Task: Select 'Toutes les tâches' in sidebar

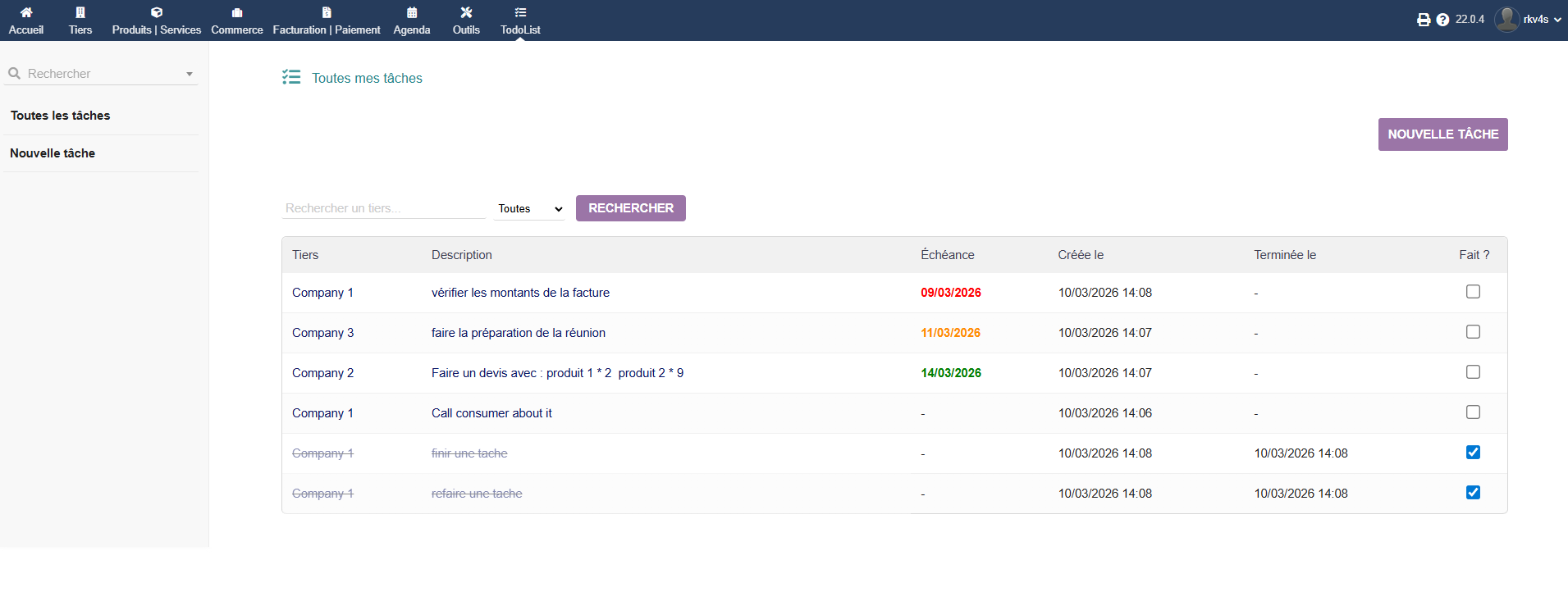Action: 61,116
